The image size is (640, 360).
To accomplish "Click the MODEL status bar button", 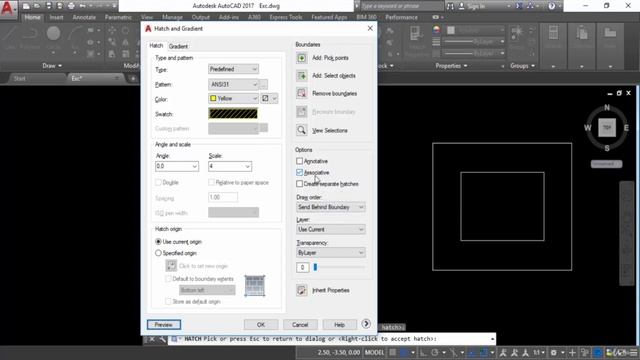I will click(x=374, y=352).
